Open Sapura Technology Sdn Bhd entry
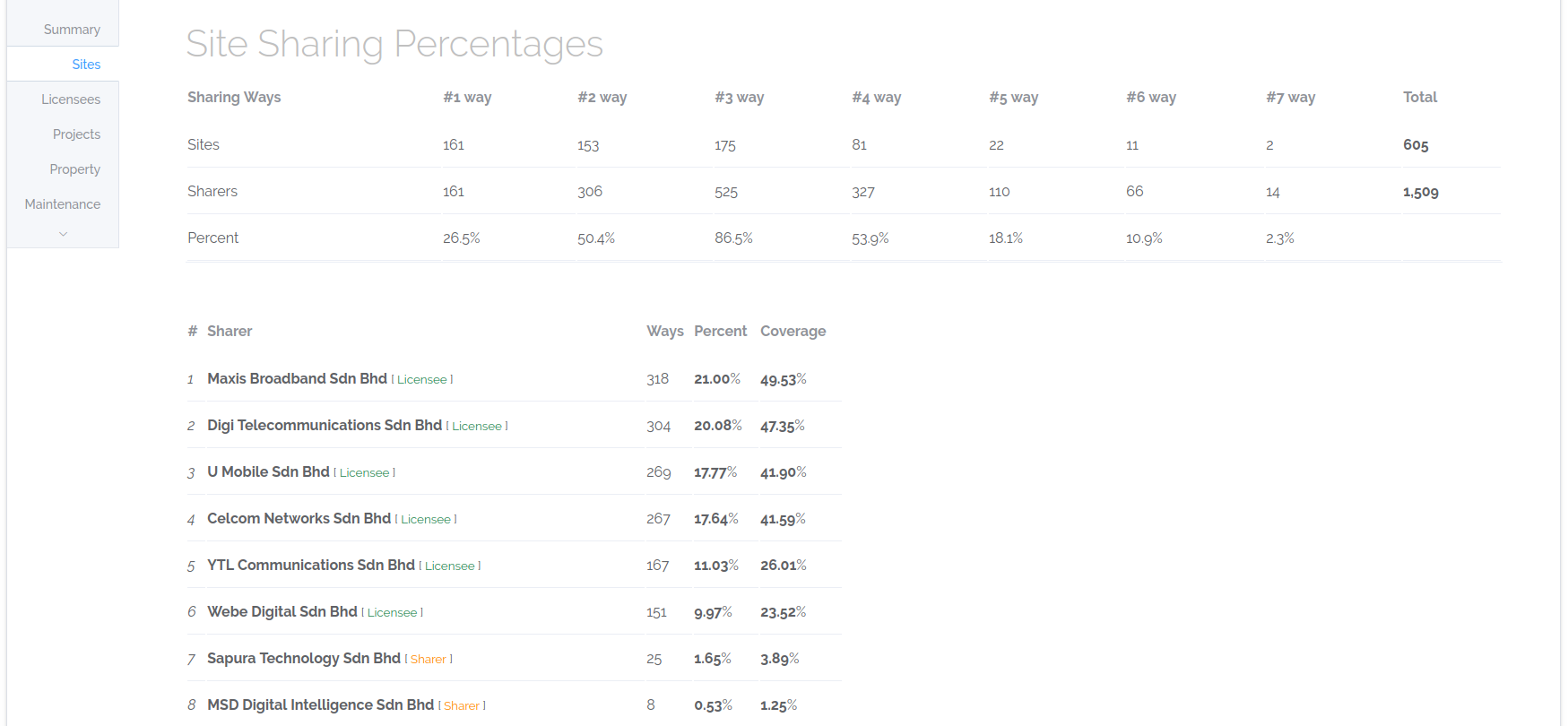The image size is (1568, 726). tap(304, 658)
